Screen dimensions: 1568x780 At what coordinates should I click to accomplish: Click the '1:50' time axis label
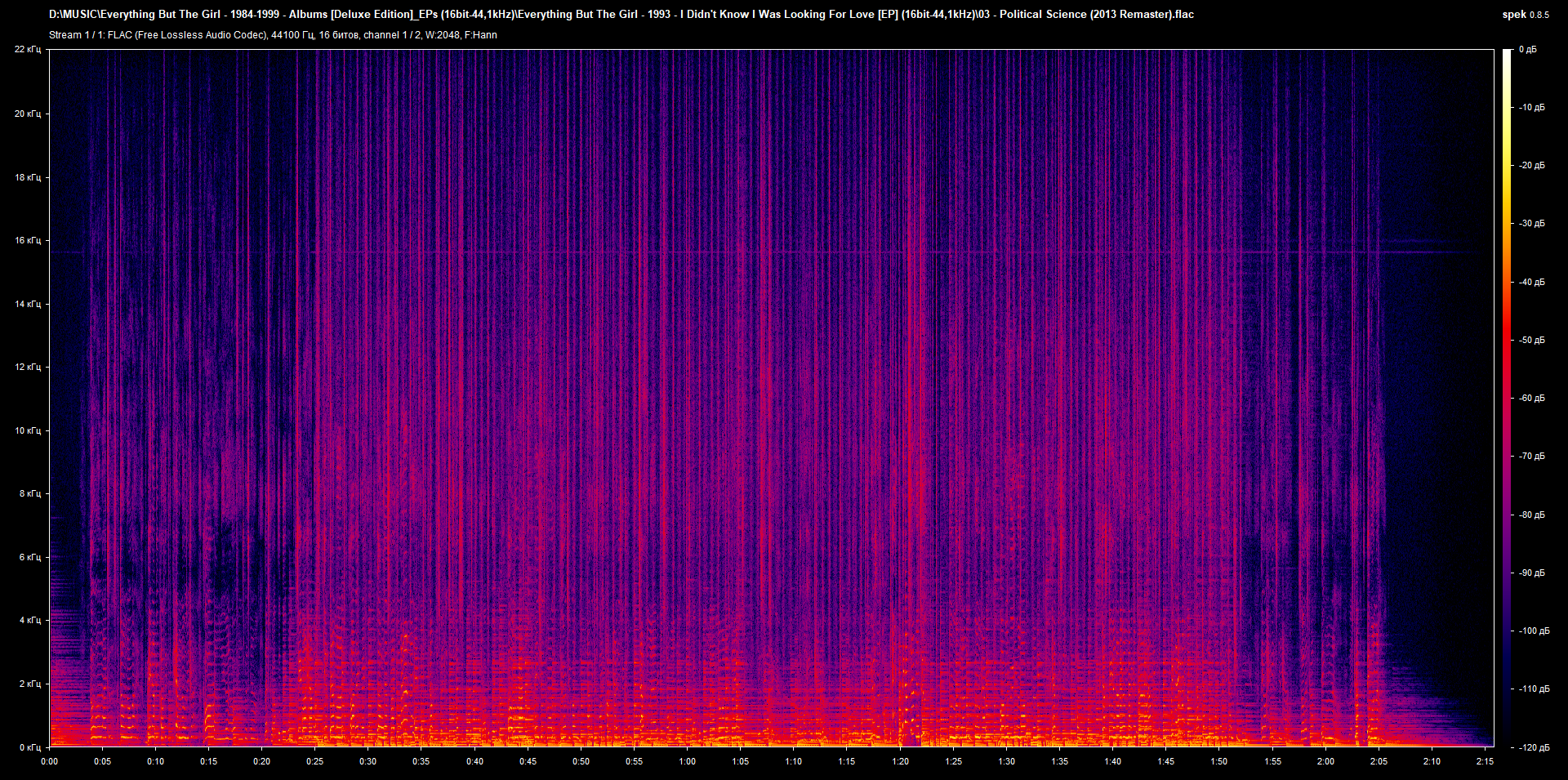coord(1219,761)
